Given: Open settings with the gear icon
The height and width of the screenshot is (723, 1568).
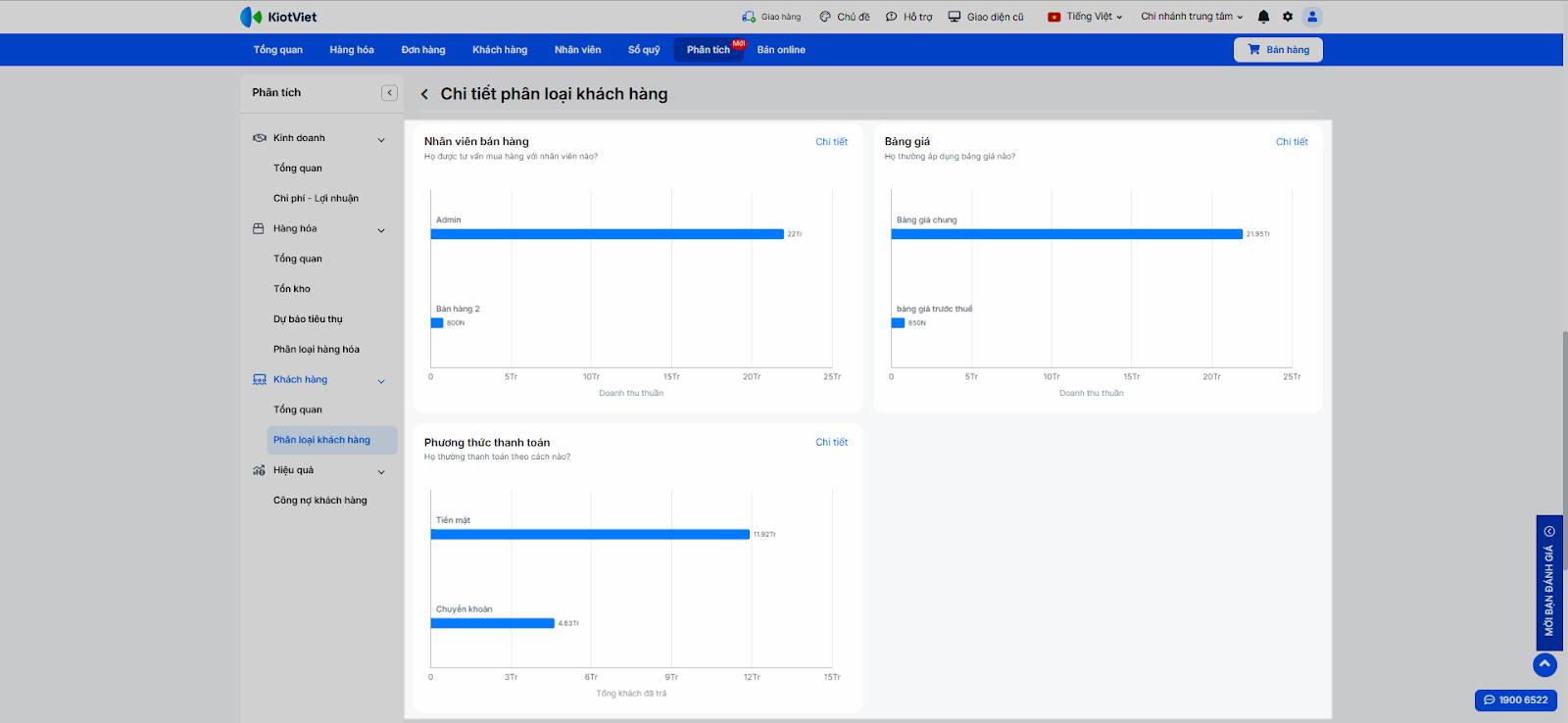Looking at the screenshot, I should (1288, 17).
